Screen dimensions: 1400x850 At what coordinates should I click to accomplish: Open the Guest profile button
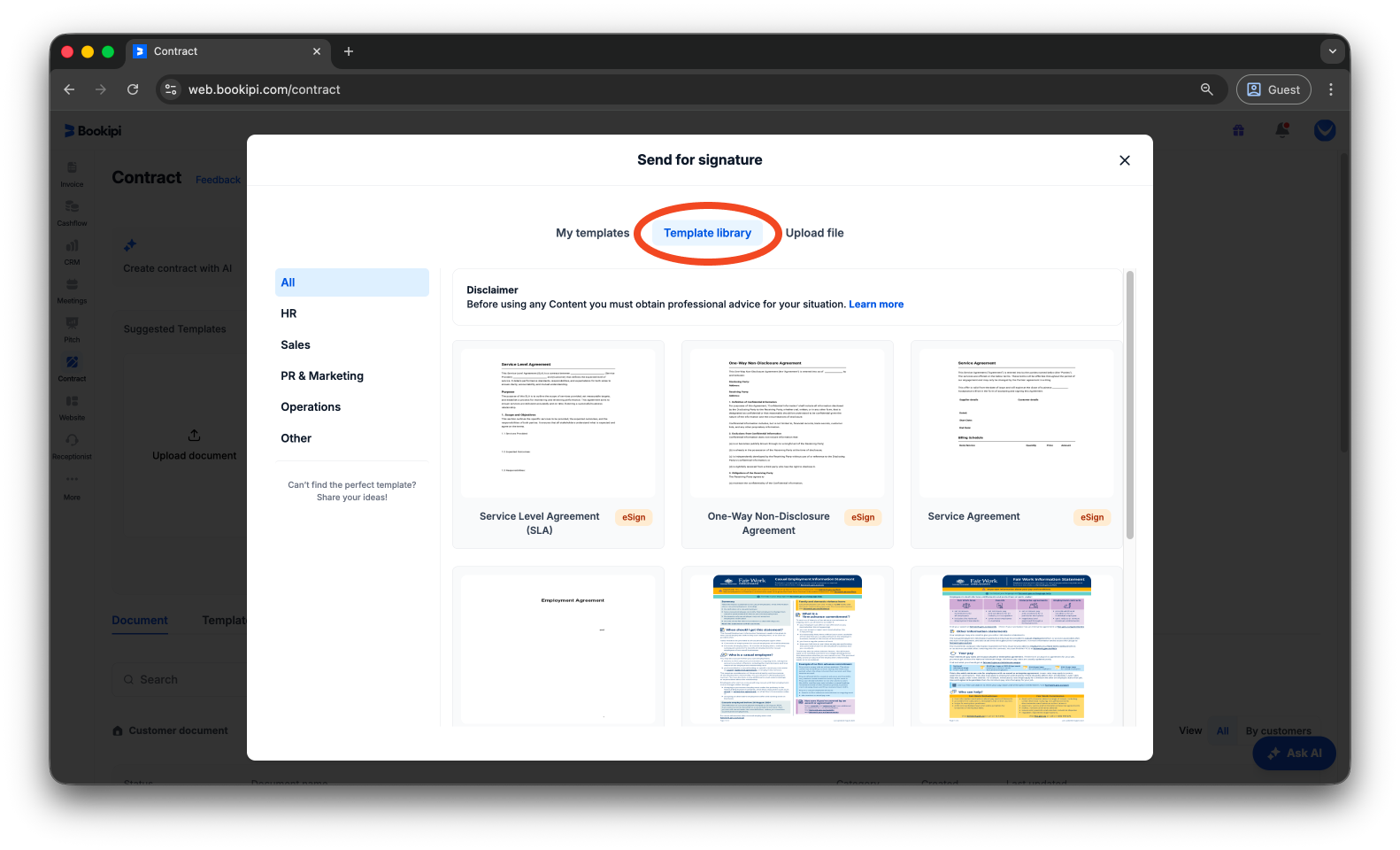pos(1273,89)
